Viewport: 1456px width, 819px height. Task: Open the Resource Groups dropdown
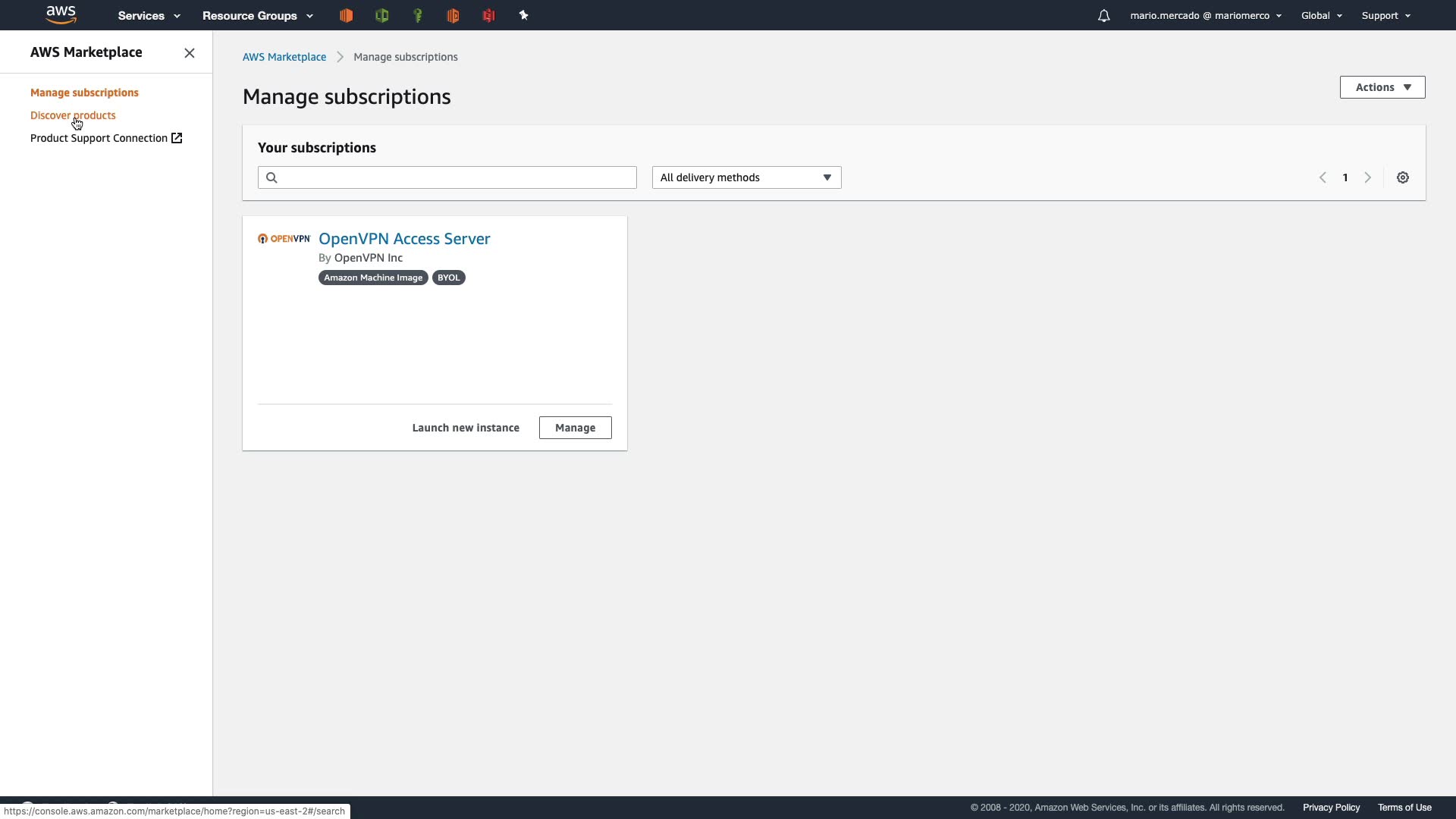(x=257, y=15)
